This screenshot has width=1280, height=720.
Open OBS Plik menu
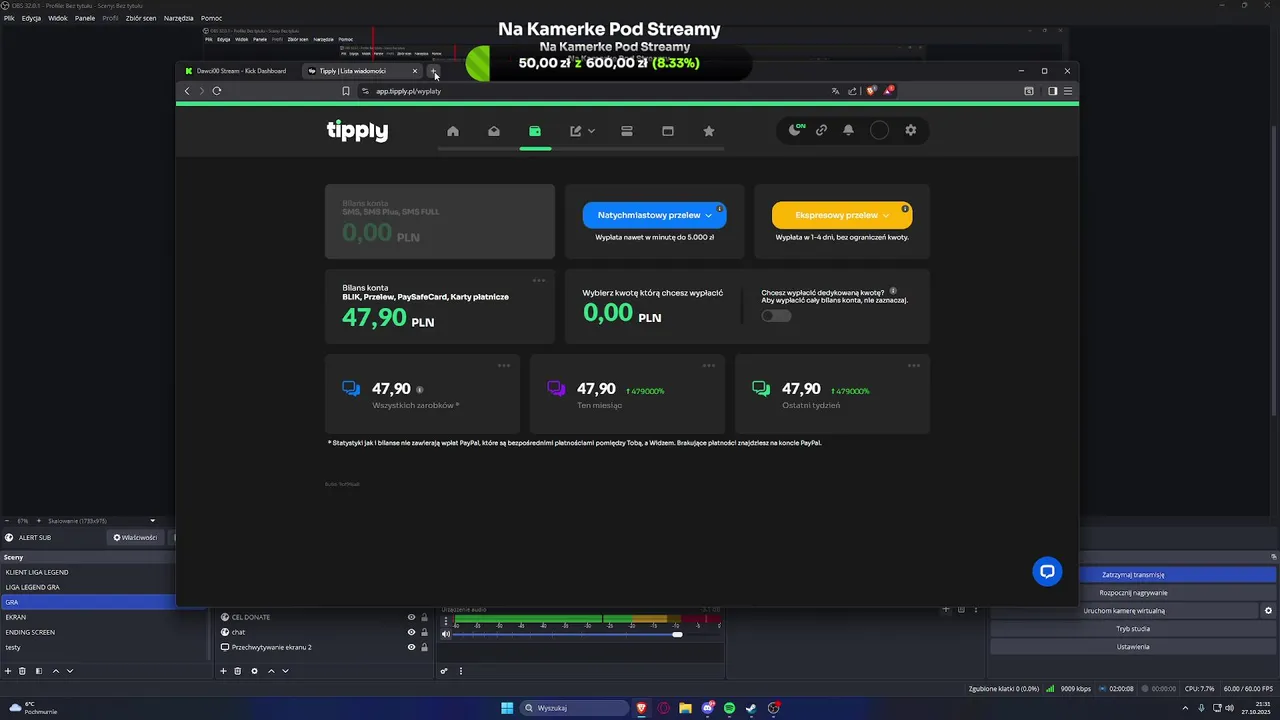point(9,18)
